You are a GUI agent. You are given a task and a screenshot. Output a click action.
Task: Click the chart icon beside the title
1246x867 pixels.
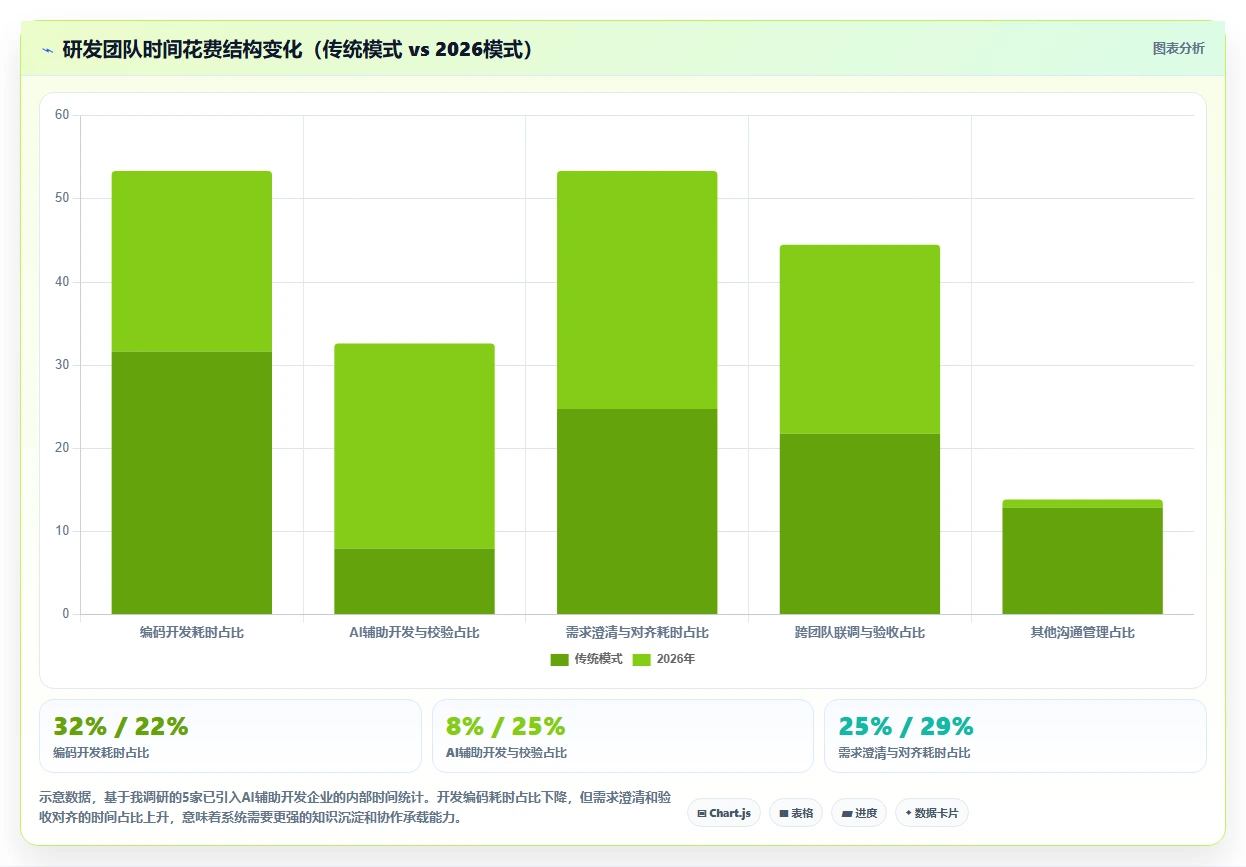(47, 49)
